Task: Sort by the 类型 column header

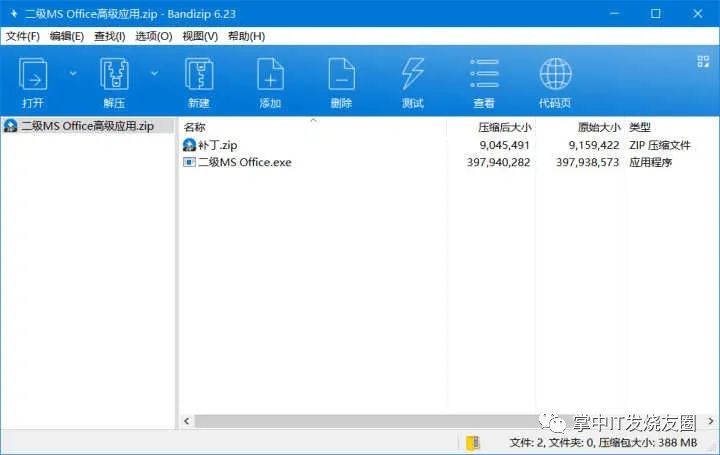Action: click(640, 127)
